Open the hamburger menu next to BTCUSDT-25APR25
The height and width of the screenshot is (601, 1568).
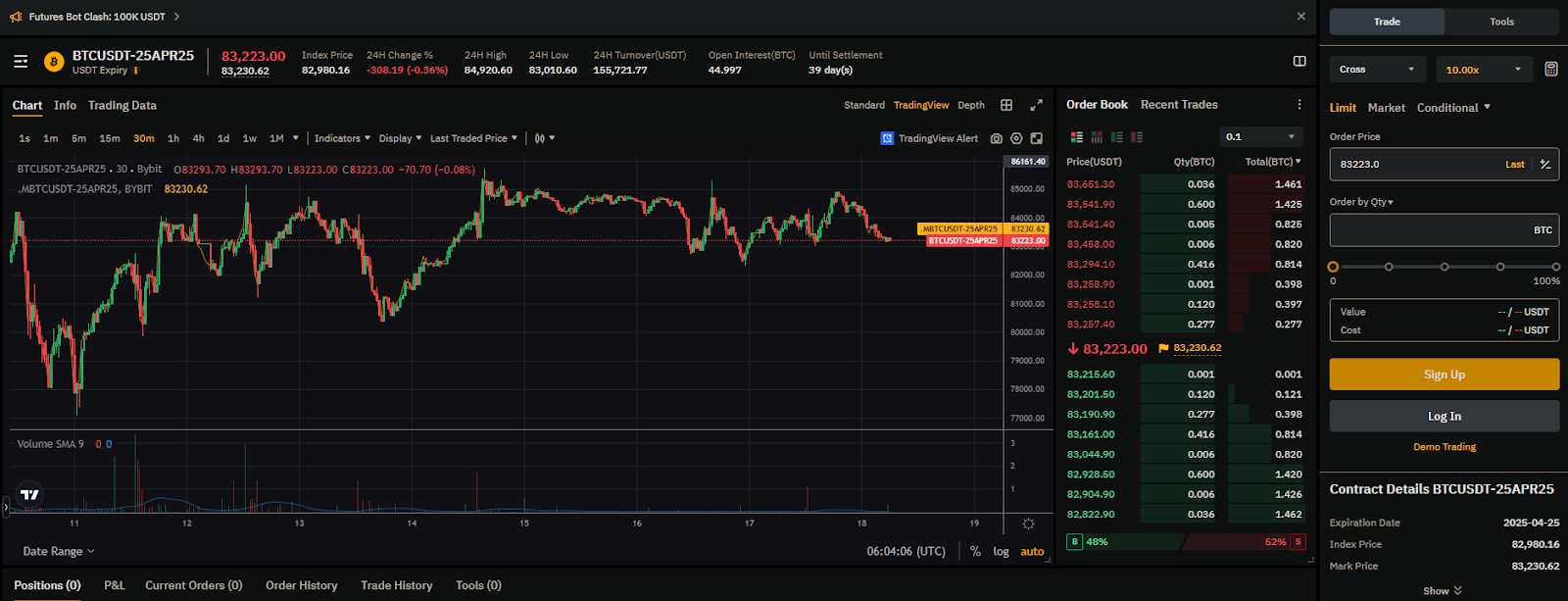pyautogui.click(x=21, y=62)
